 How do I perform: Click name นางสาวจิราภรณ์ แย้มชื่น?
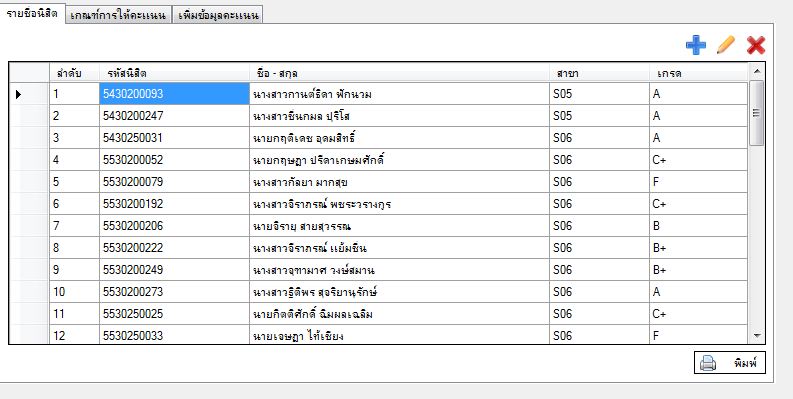[400, 248]
